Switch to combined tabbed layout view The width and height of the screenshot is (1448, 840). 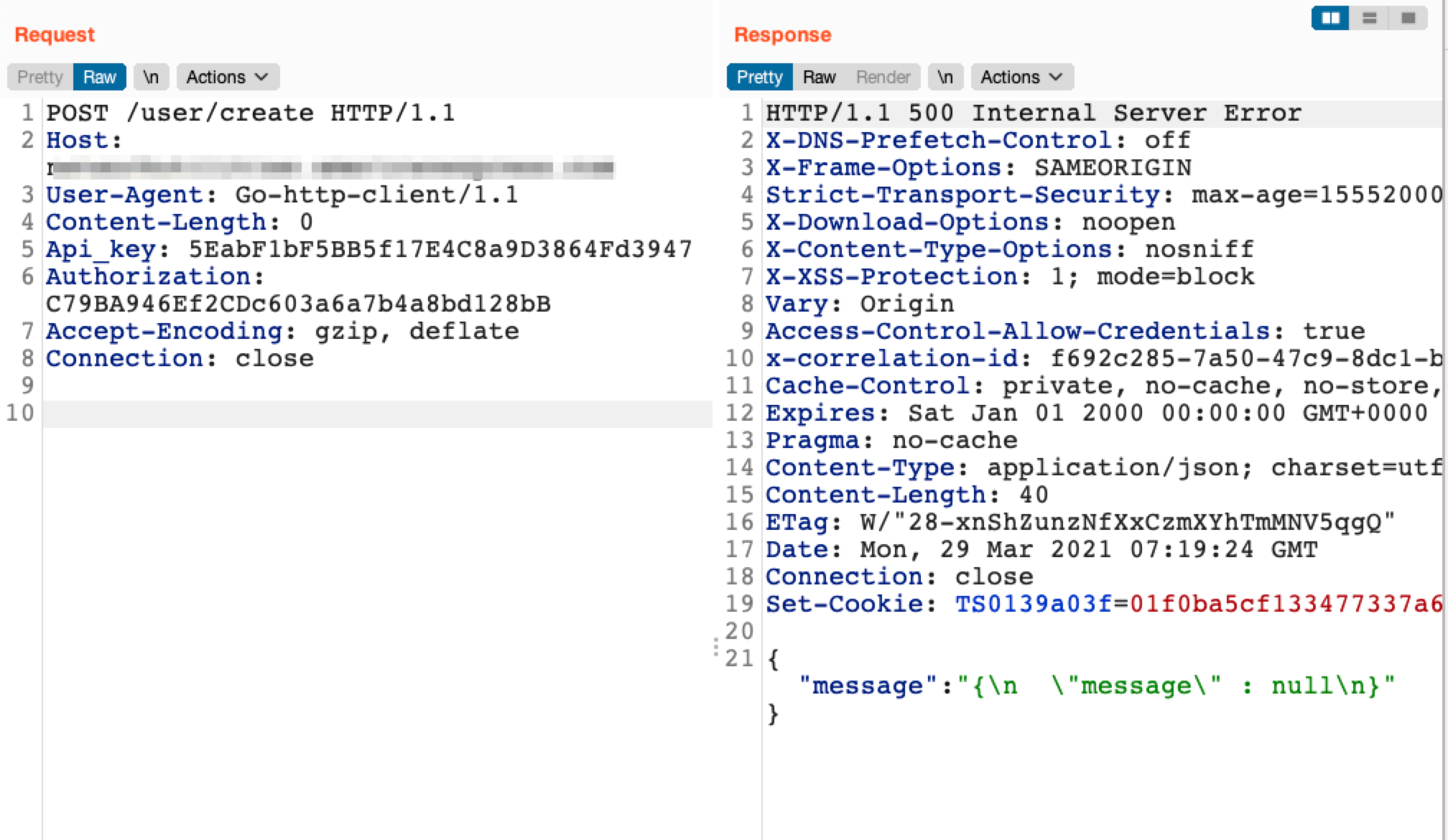click(1408, 18)
